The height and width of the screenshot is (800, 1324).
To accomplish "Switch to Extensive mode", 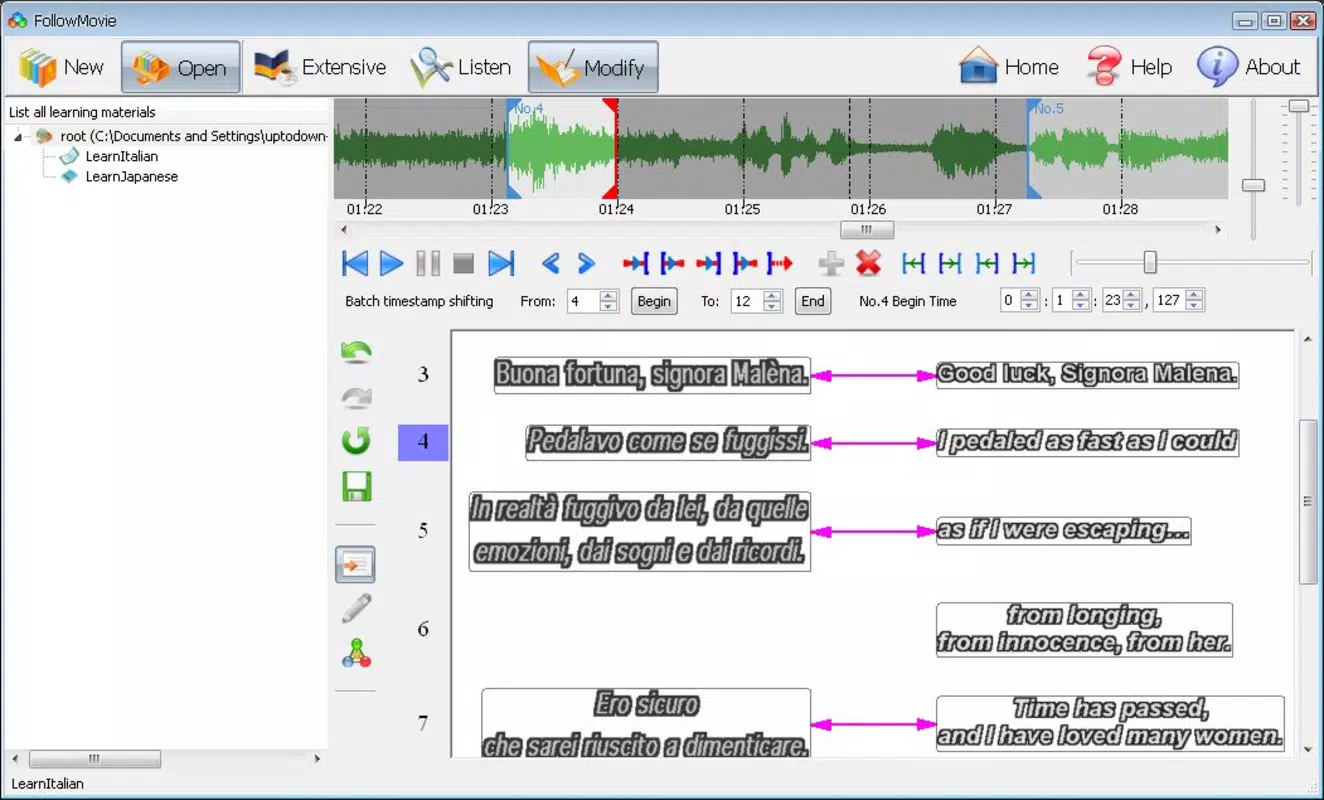I will click(x=319, y=67).
